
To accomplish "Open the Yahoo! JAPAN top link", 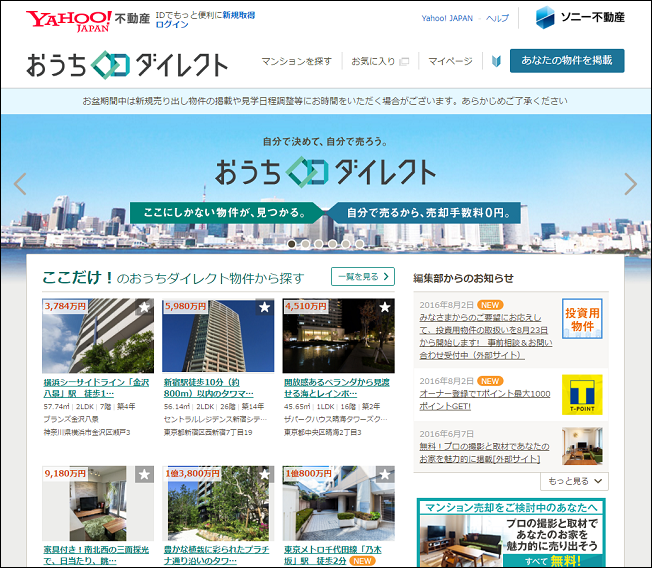I will [x=447, y=18].
